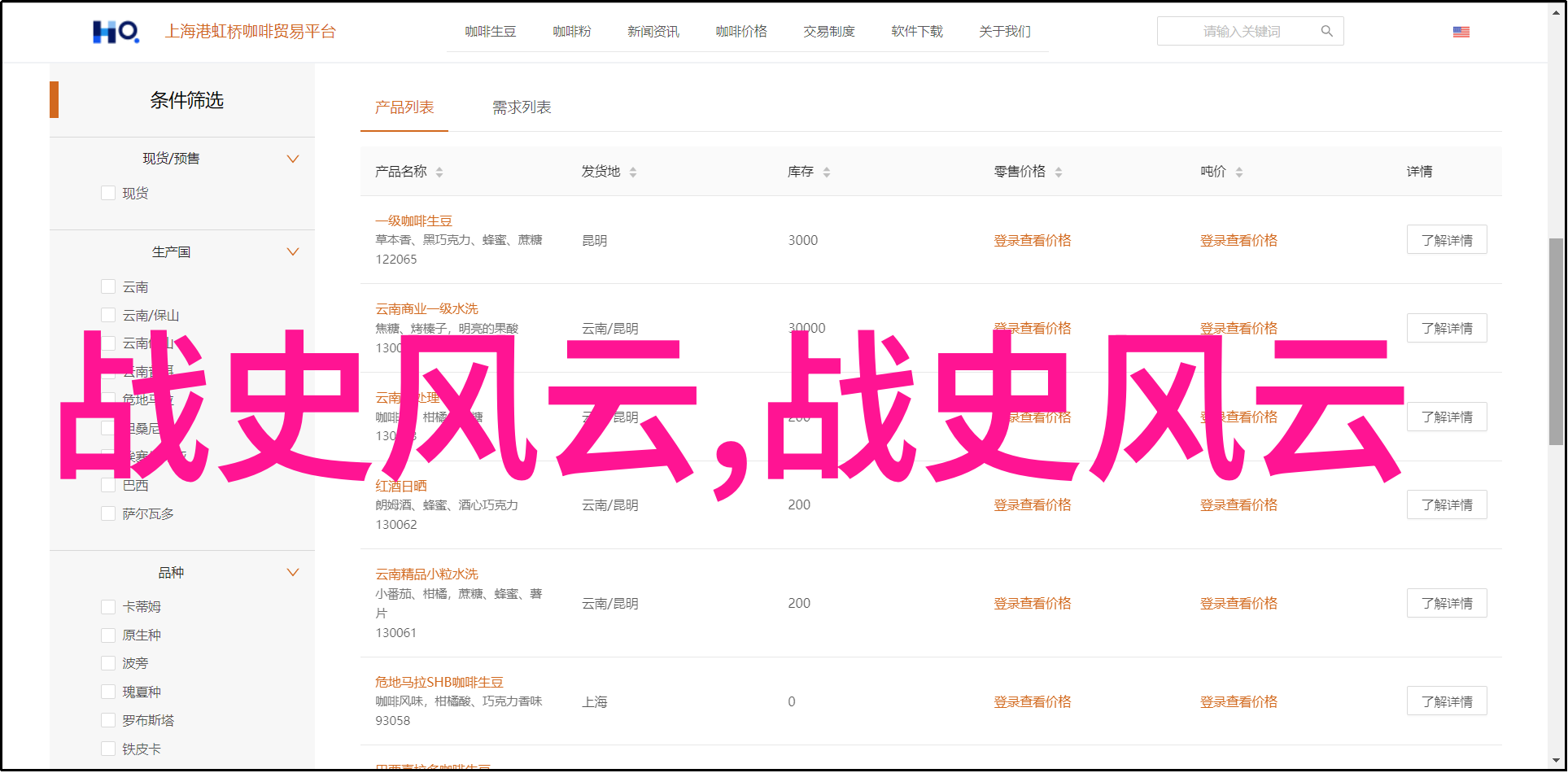Click the HO site logo
Screen dimensions: 1568x773
[116, 32]
